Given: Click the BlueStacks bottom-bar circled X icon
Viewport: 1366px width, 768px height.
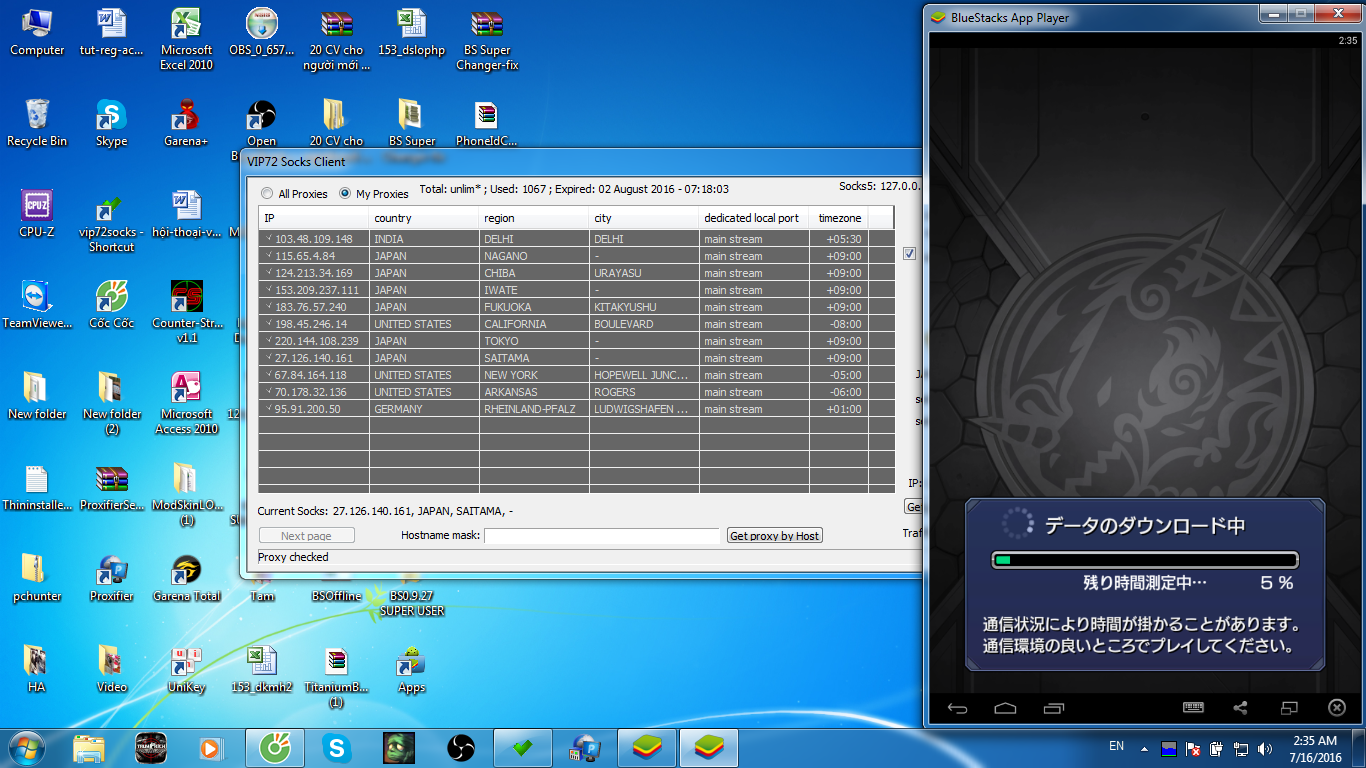Looking at the screenshot, I should 1337,708.
